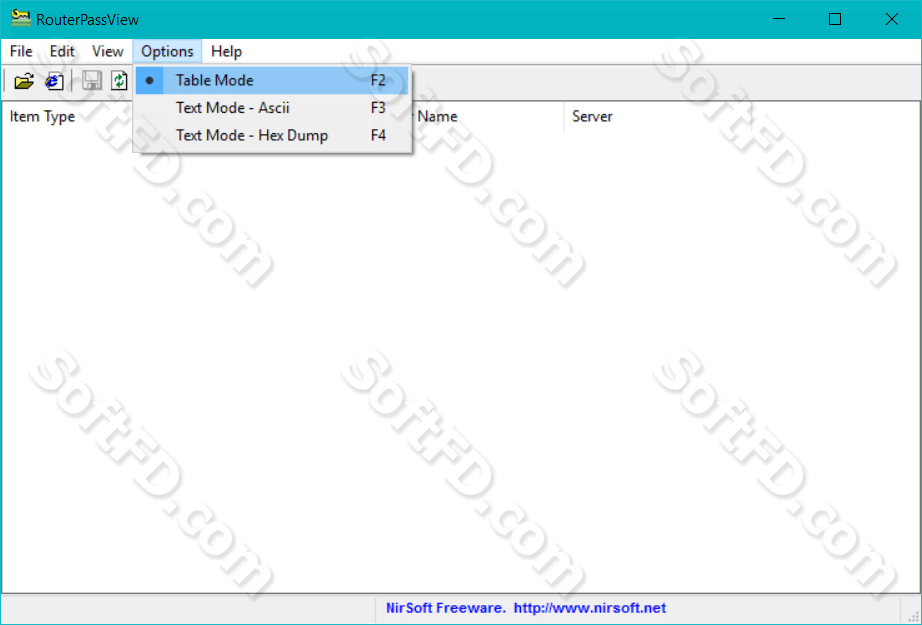922x625 pixels.
Task: Close the open Options menu
Action: point(168,52)
